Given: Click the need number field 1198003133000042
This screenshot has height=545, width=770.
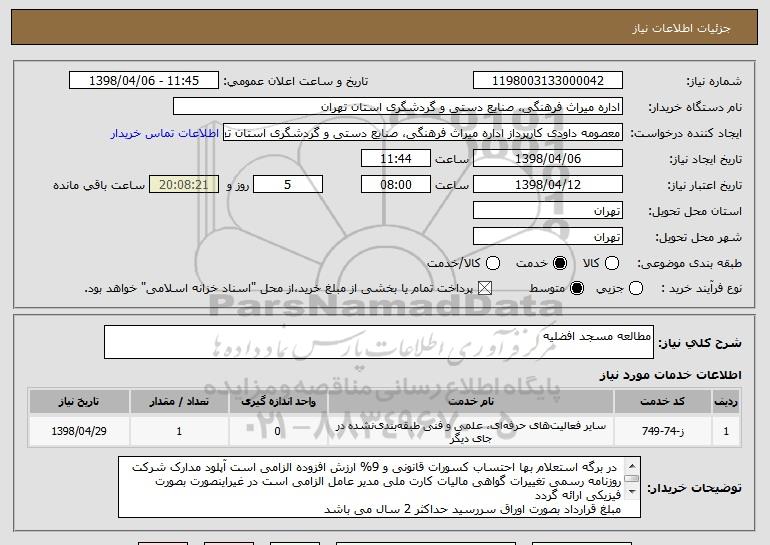Looking at the screenshot, I should click(x=548, y=81).
